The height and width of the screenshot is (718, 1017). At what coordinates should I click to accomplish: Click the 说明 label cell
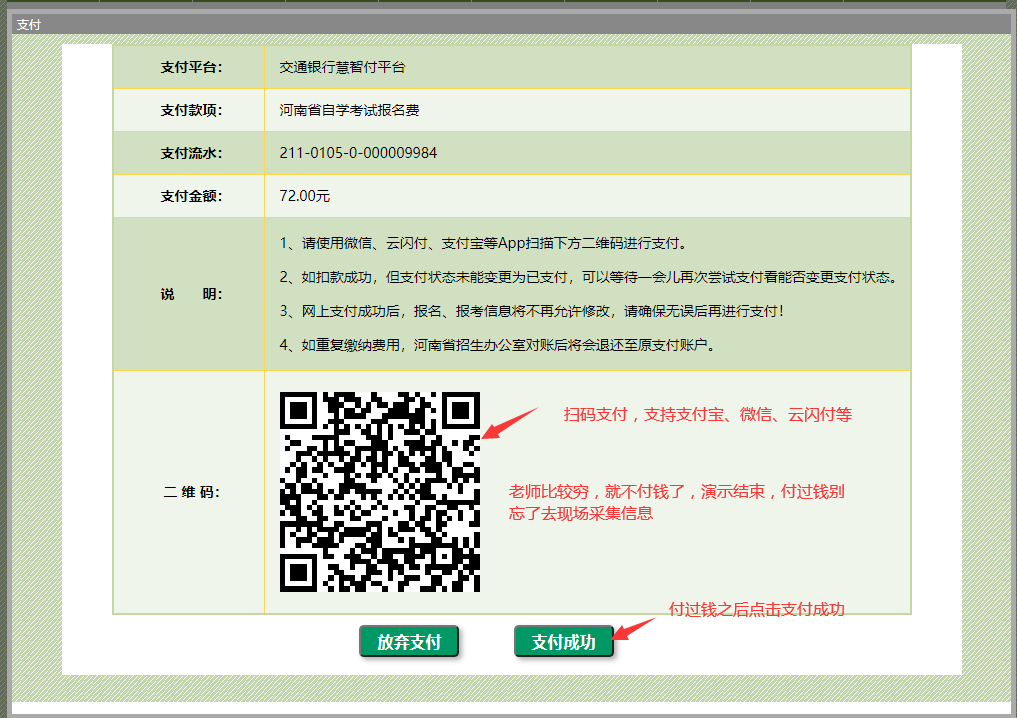pos(189,294)
